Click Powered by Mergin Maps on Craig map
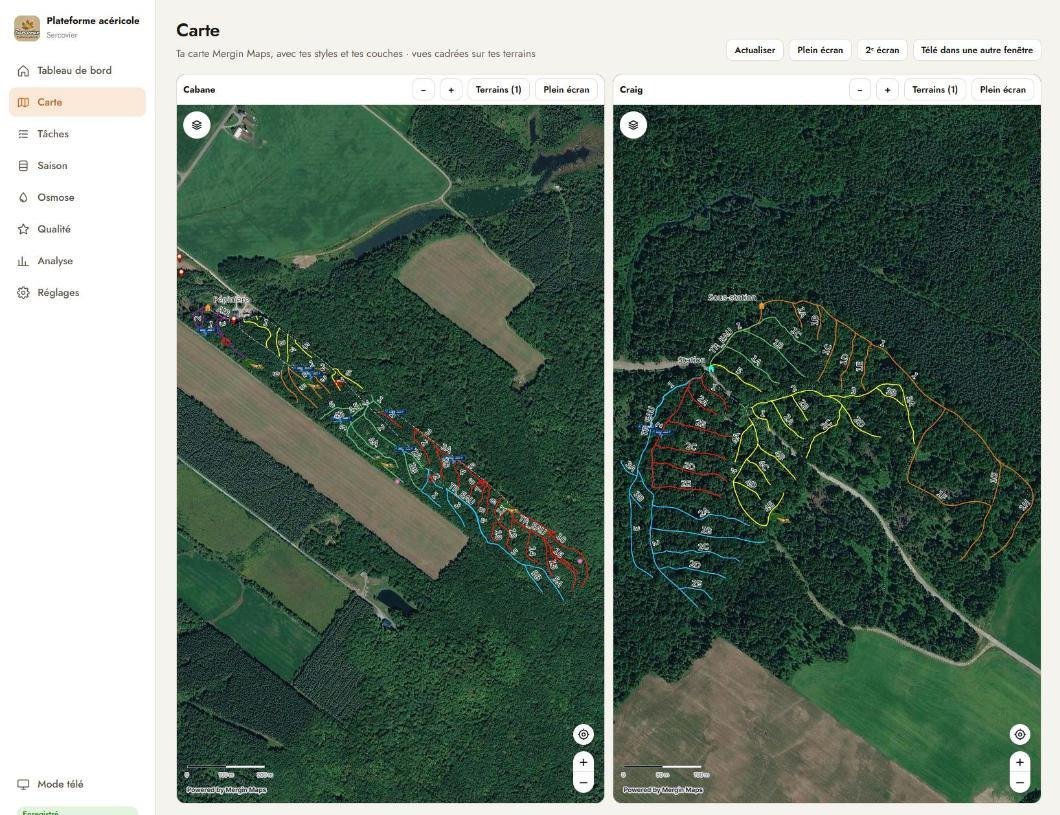 pyautogui.click(x=663, y=790)
